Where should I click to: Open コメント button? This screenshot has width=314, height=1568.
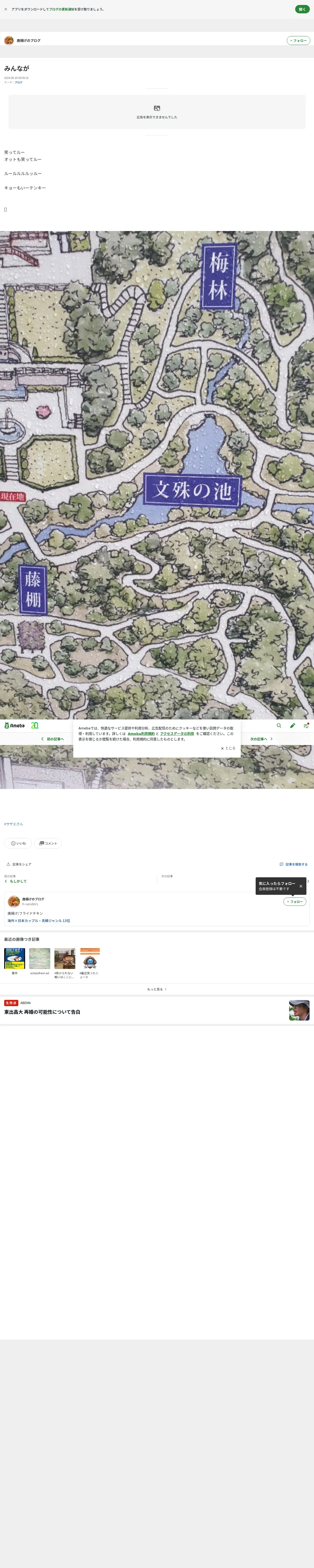[x=48, y=843]
